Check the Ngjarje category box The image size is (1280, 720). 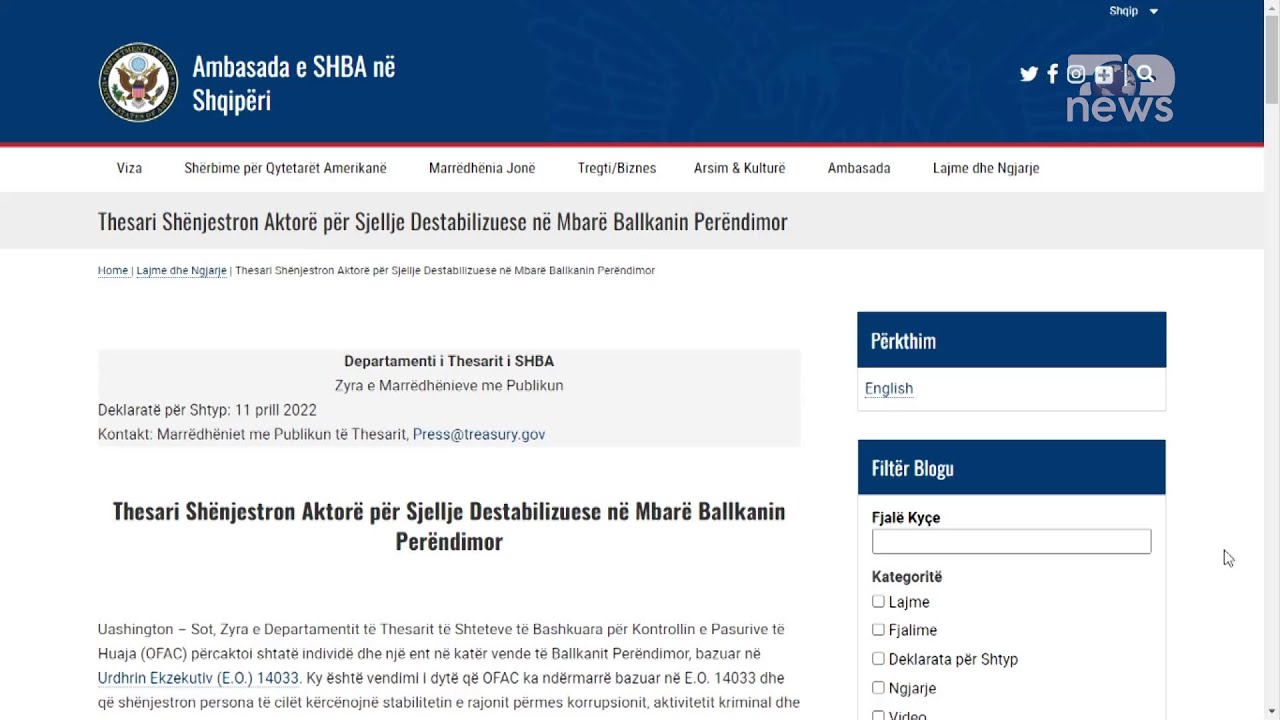coord(878,687)
